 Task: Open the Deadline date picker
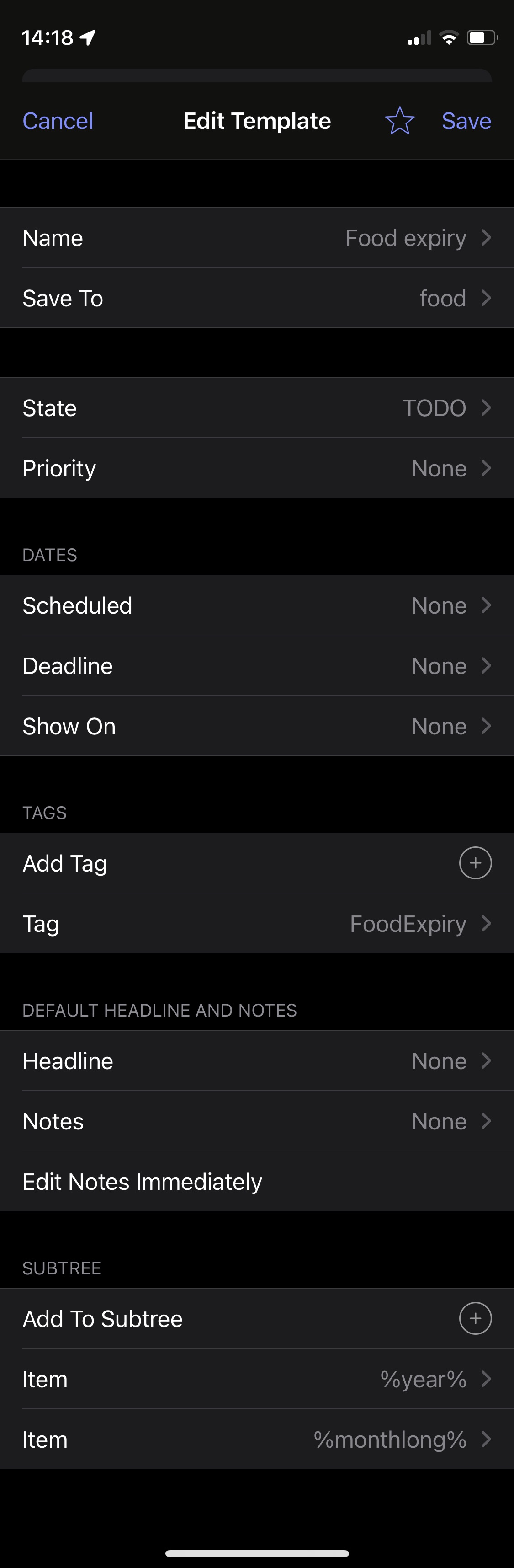coord(257,665)
